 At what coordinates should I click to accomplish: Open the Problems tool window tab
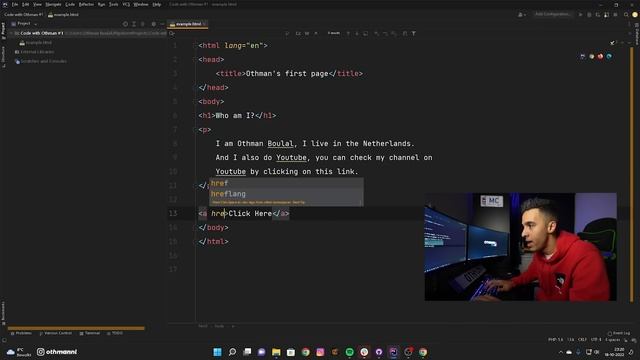pyautogui.click(x=21, y=333)
